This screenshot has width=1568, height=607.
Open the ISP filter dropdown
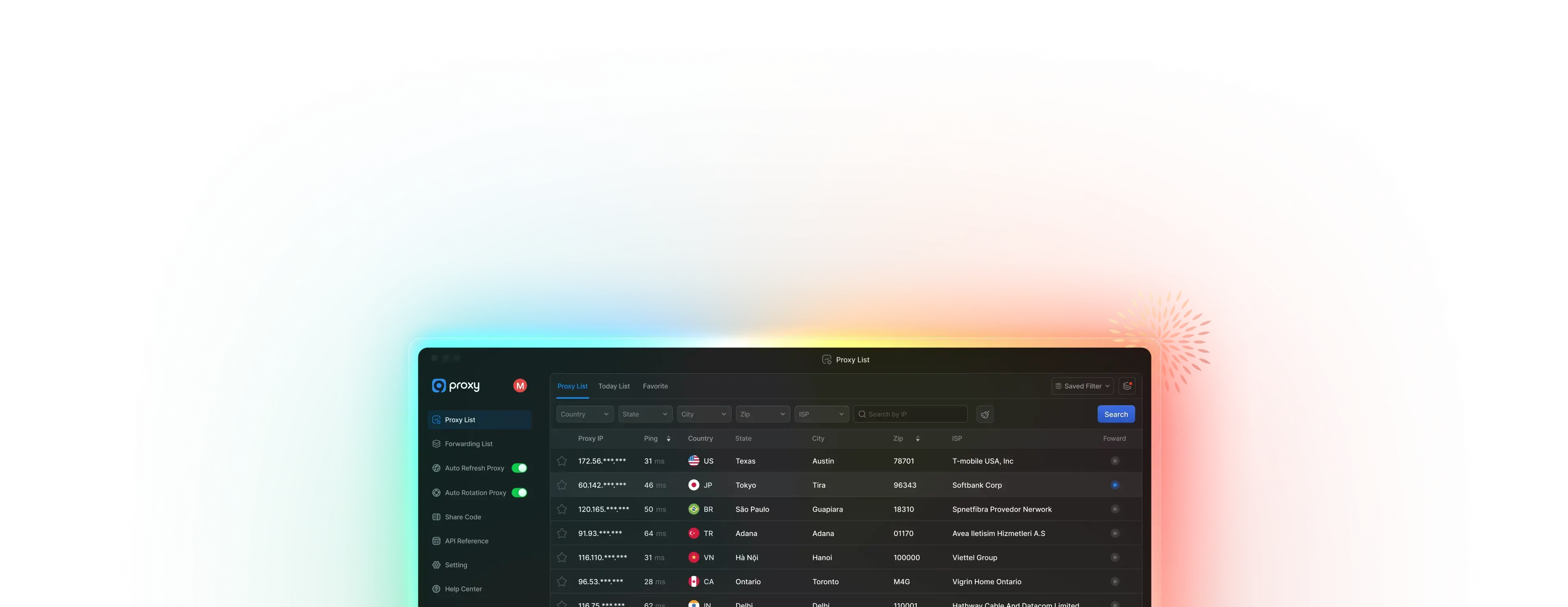[821, 414]
